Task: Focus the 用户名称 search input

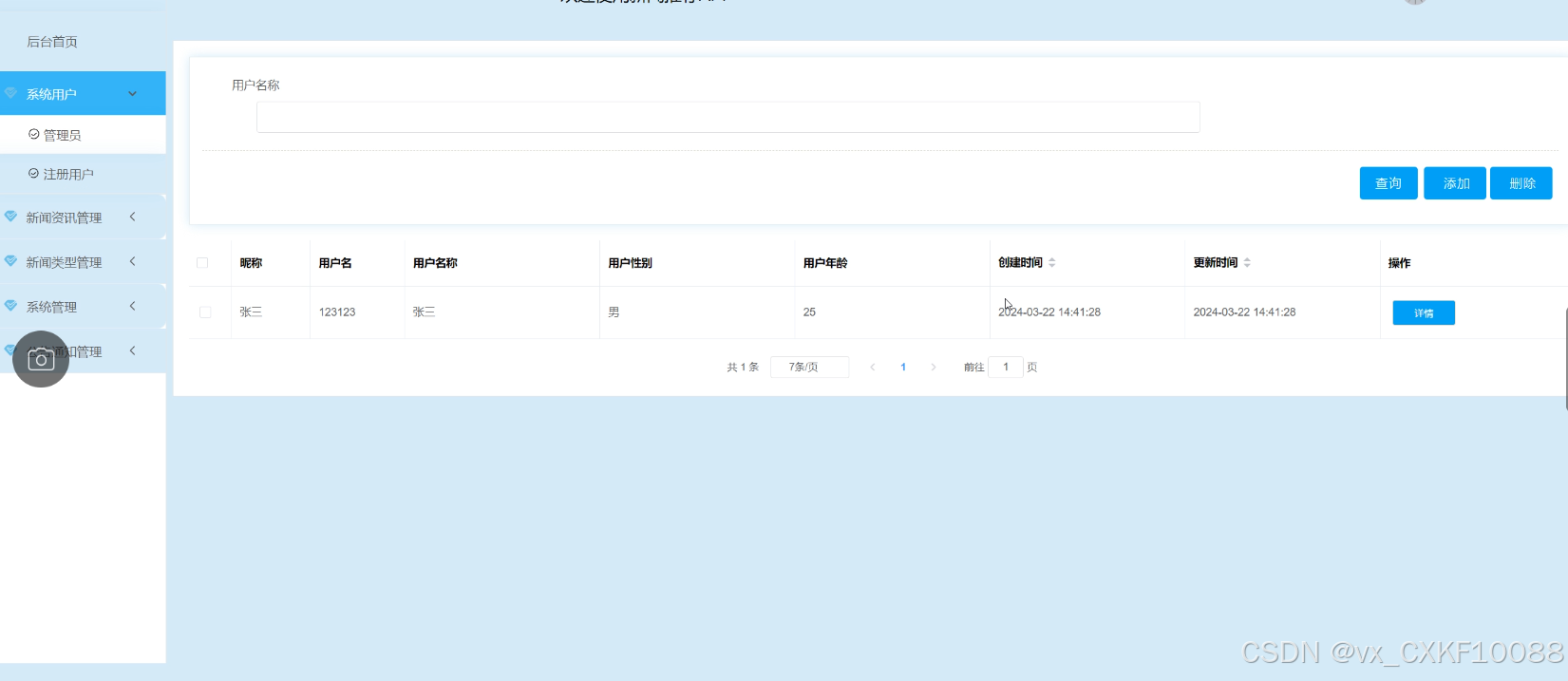Action: (728, 117)
